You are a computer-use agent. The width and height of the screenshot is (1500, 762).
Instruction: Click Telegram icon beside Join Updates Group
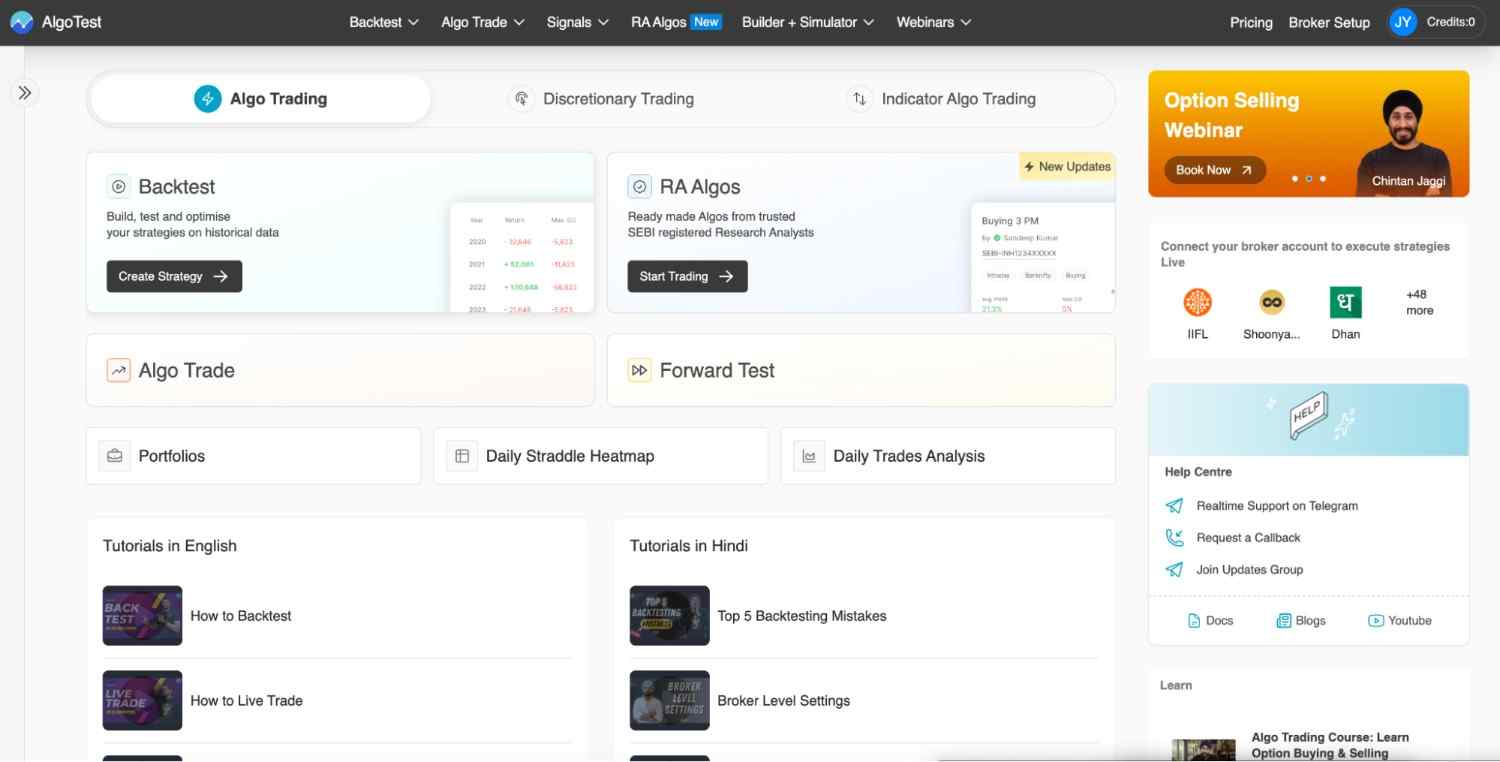[x=1174, y=570]
